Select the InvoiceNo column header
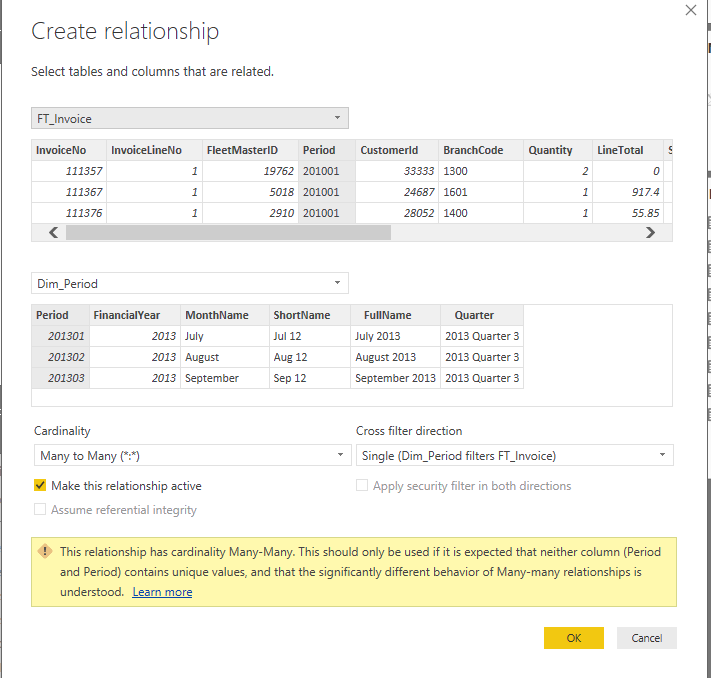Image resolution: width=711 pixels, height=678 pixels. 69,150
